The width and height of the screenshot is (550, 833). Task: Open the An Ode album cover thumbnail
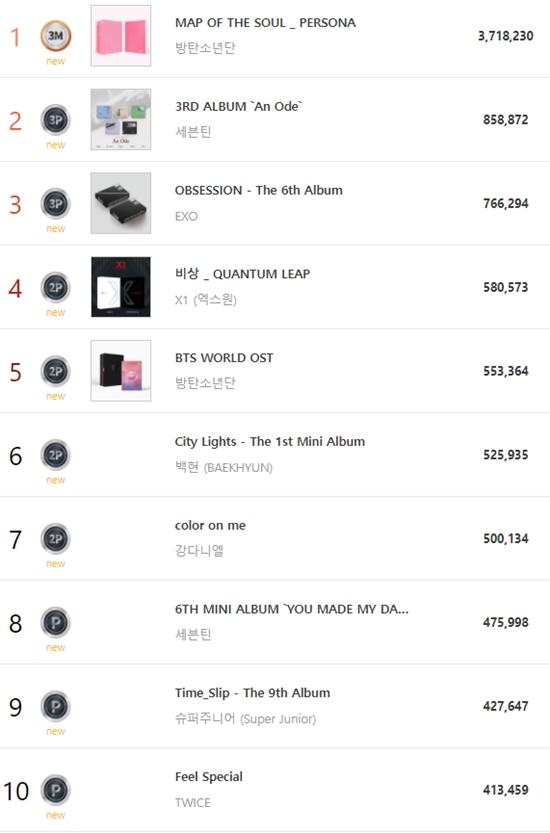(x=121, y=120)
